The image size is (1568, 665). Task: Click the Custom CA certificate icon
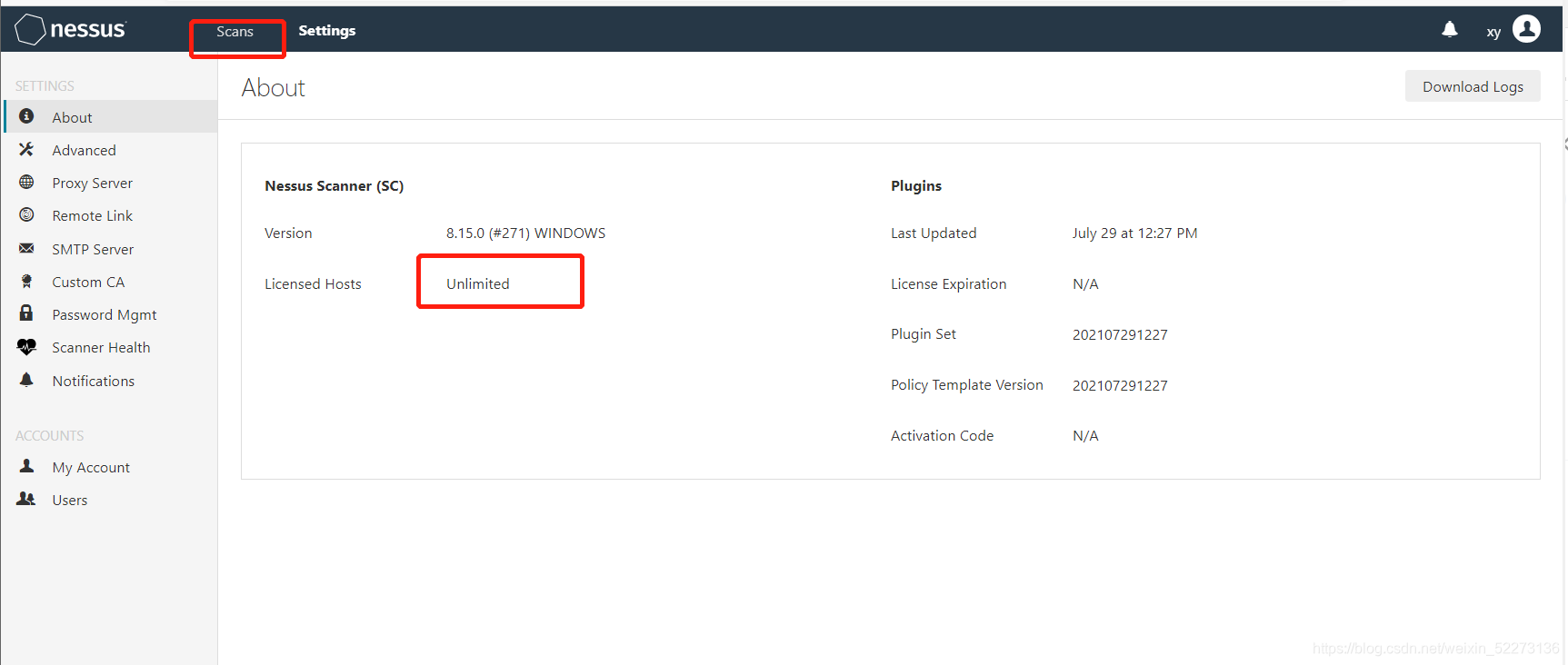pyautogui.click(x=26, y=281)
